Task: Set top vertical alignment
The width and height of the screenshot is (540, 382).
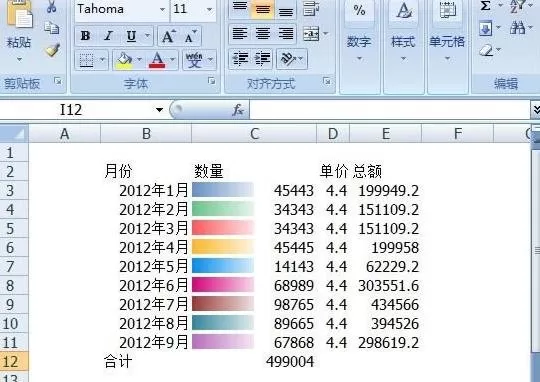Action: (240, 8)
